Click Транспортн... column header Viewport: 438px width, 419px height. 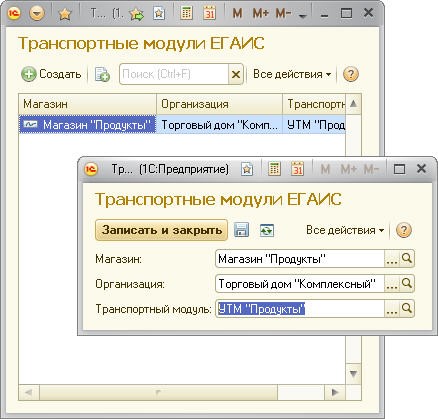tap(314, 104)
